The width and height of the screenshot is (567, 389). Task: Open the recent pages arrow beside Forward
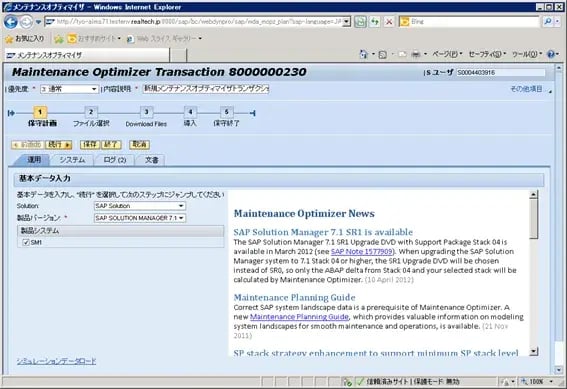(38, 22)
